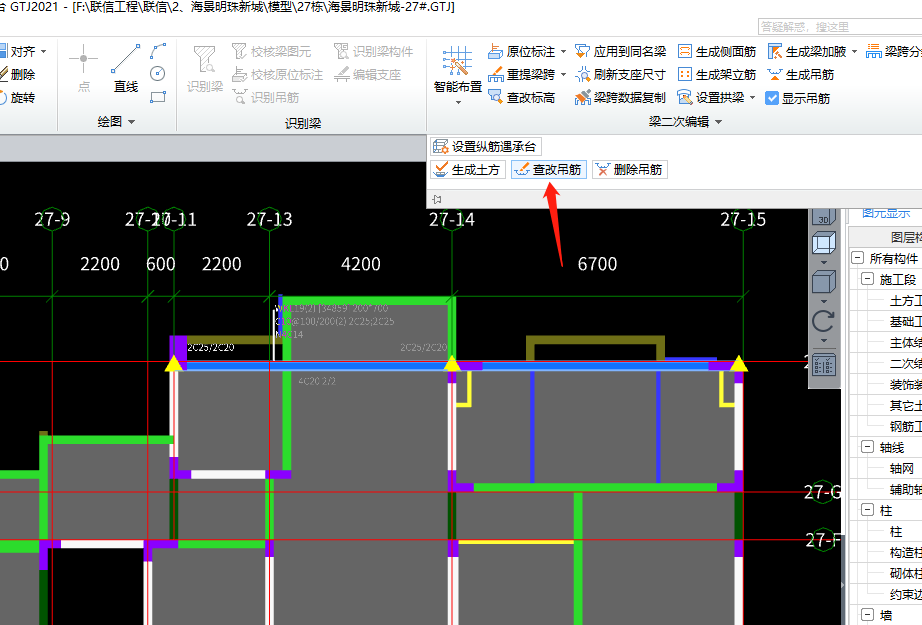Screen dimensions: 922x625
Task: Select the 砌体柱 tree item
Action: [x=906, y=573]
